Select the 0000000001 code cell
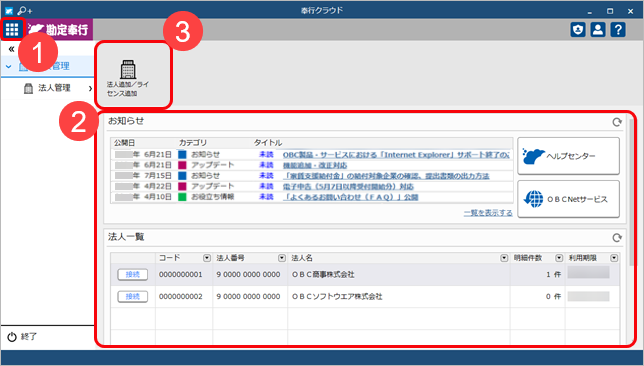Image resolution: width=644 pixels, height=366 pixels. 181,274
